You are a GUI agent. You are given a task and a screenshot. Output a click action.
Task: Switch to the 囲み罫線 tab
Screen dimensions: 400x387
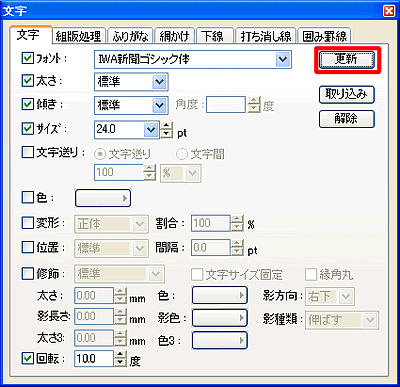[324, 36]
